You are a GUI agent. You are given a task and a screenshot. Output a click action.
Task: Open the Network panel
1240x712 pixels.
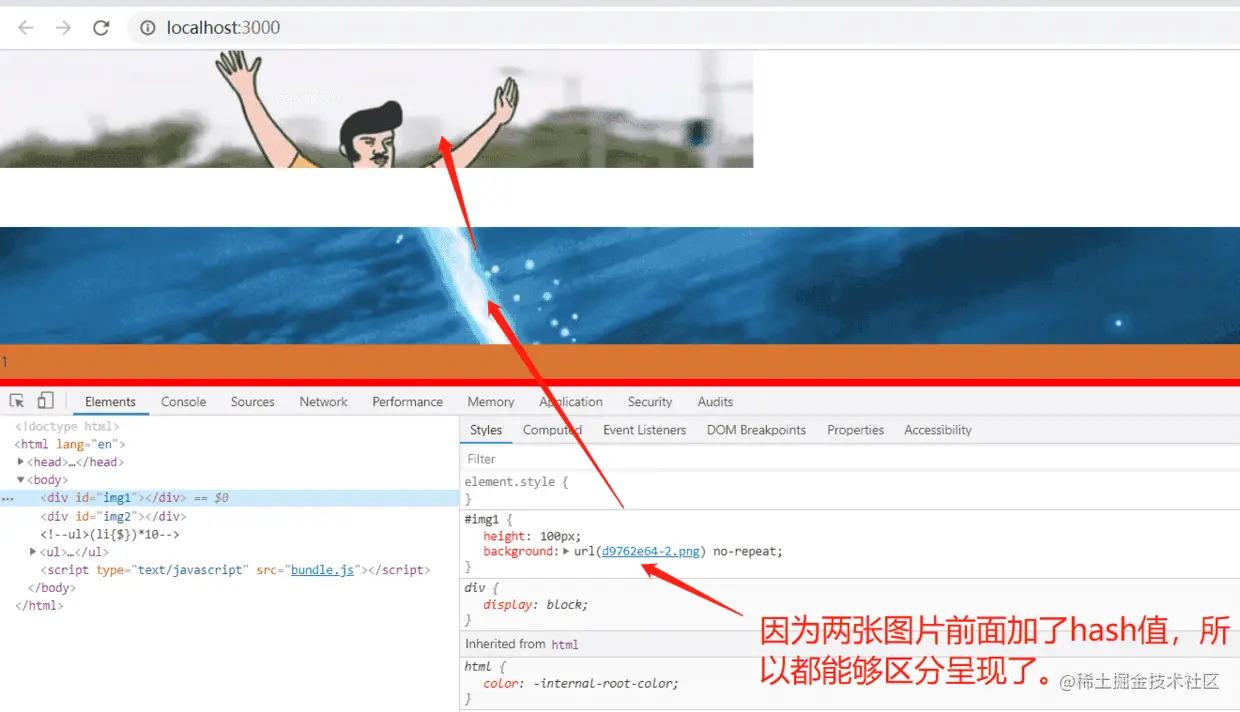[323, 402]
